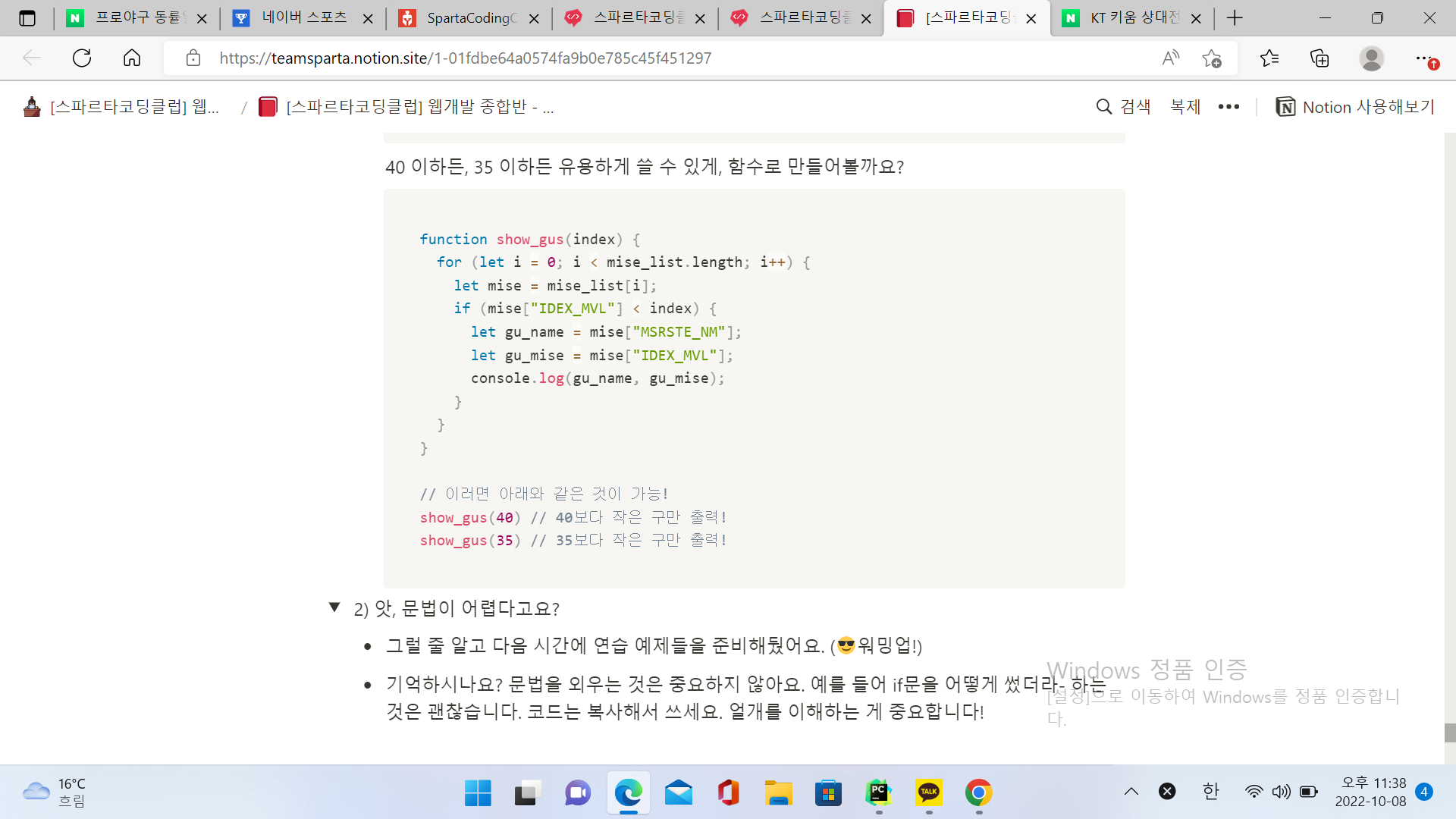Open Windows Start menu
The width and height of the screenshot is (1456, 819).
[x=478, y=792]
